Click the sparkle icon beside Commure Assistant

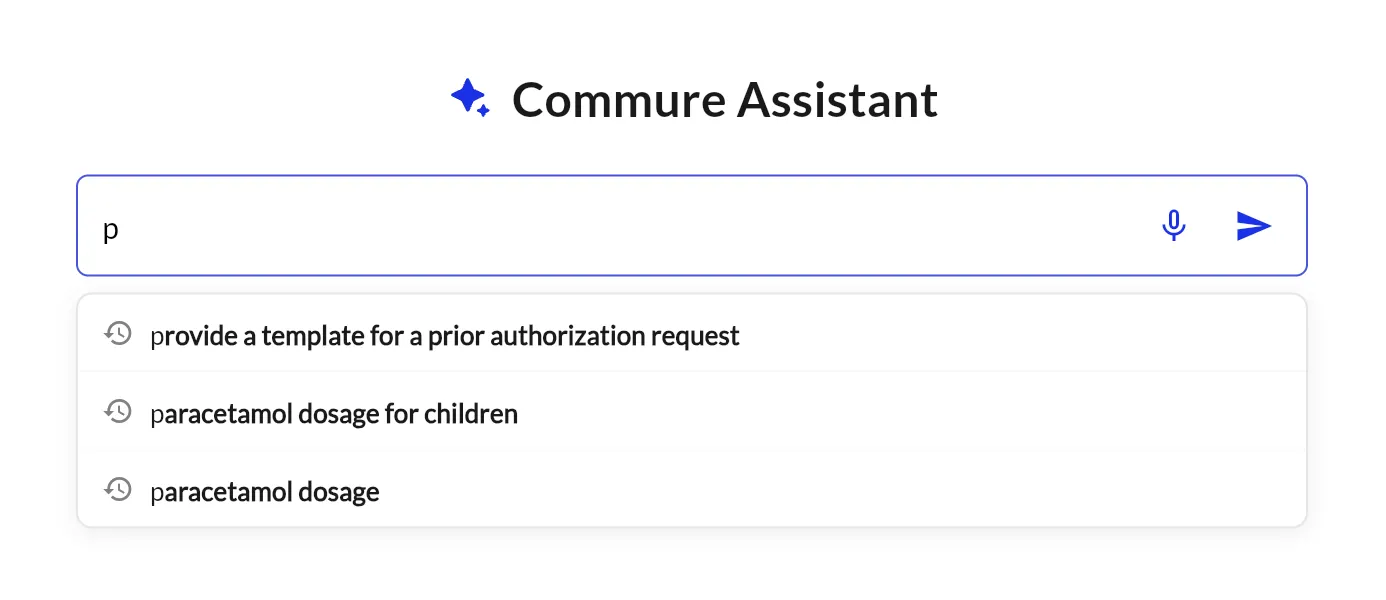470,97
